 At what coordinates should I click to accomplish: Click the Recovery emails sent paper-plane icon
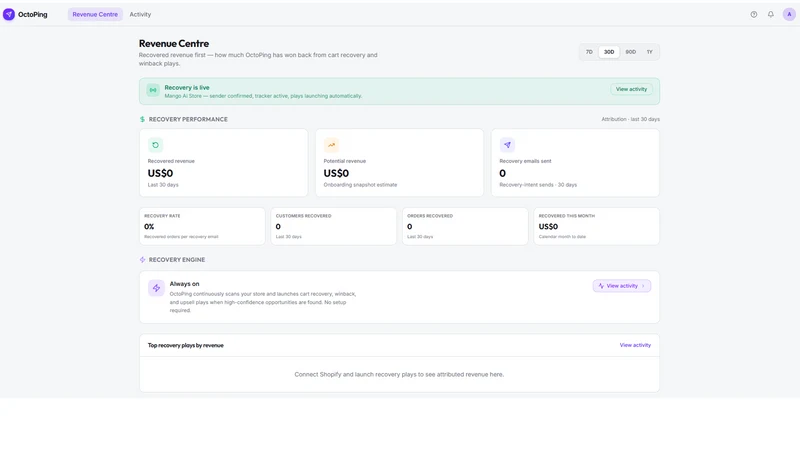tap(507, 145)
